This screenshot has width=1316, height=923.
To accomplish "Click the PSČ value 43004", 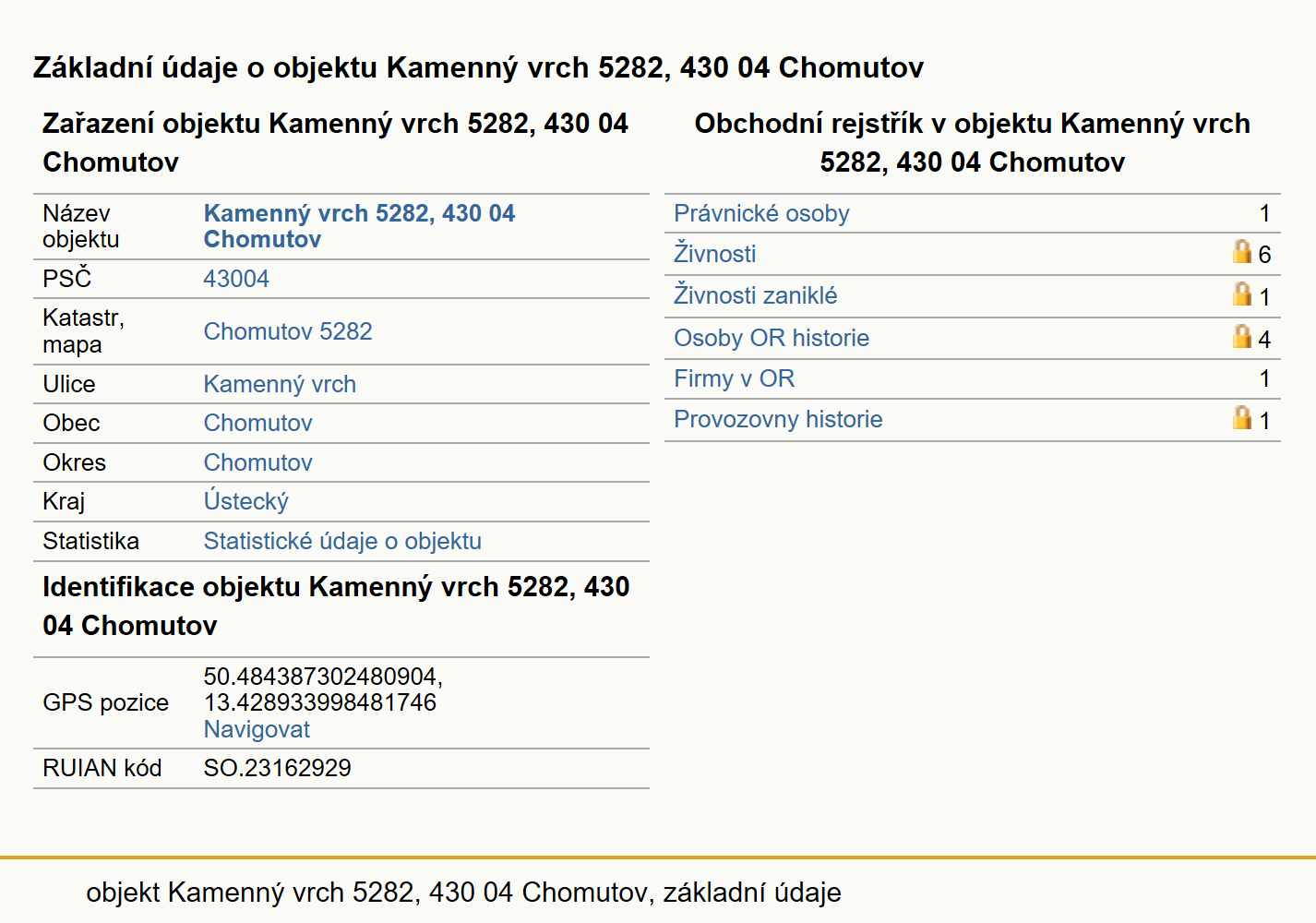I will click(x=236, y=279).
